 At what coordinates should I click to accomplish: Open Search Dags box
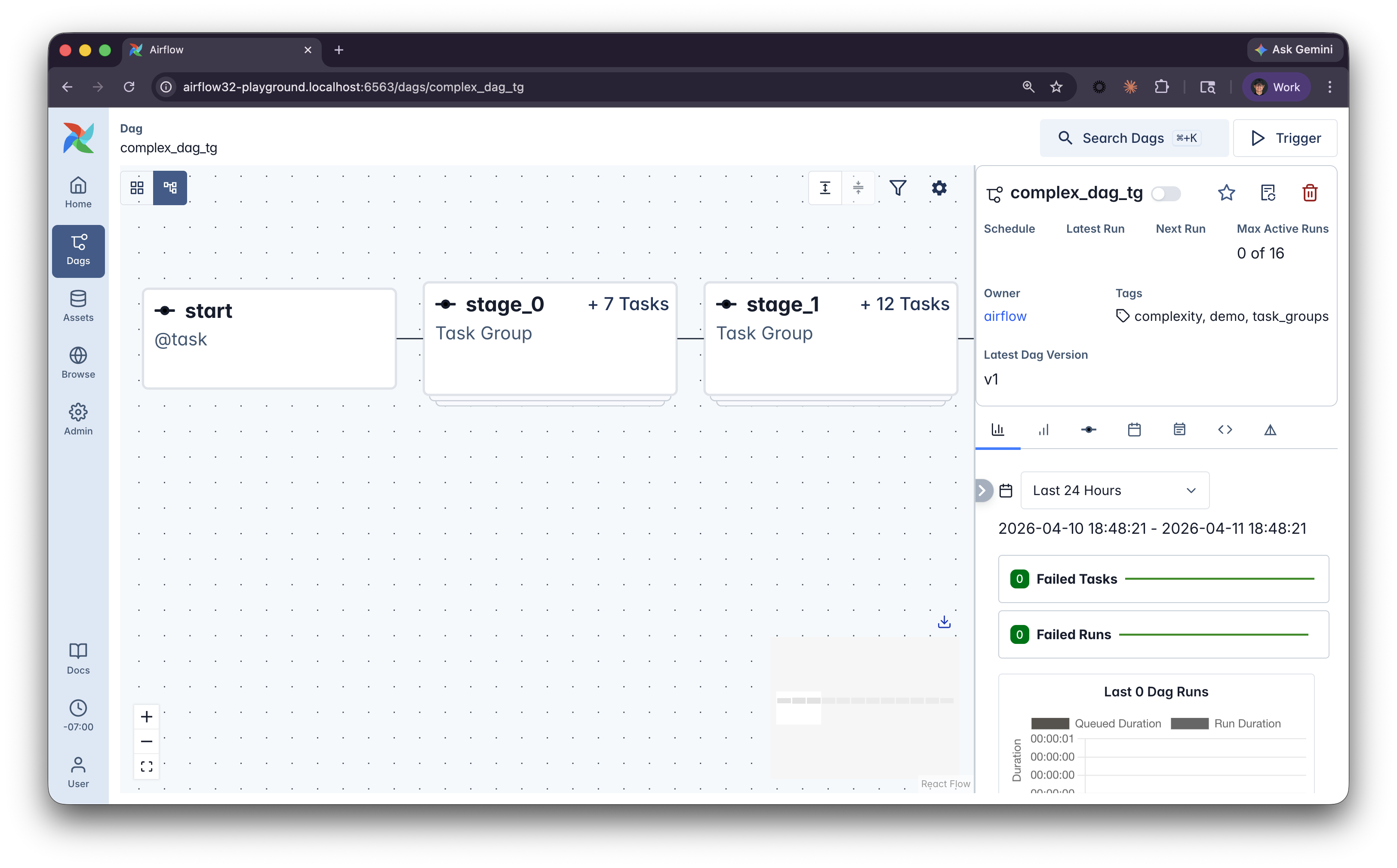pos(1134,138)
